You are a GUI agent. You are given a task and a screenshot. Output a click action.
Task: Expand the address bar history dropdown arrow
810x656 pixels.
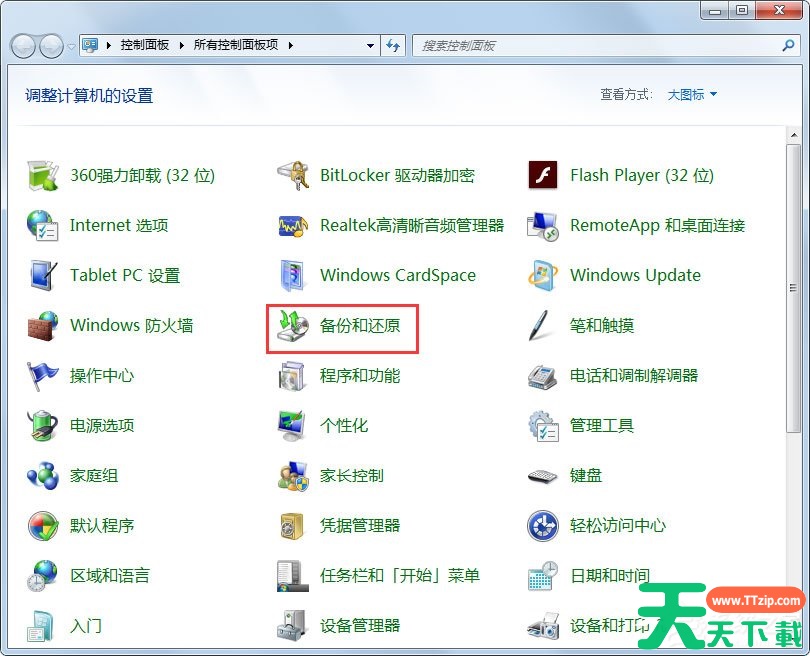click(x=370, y=45)
